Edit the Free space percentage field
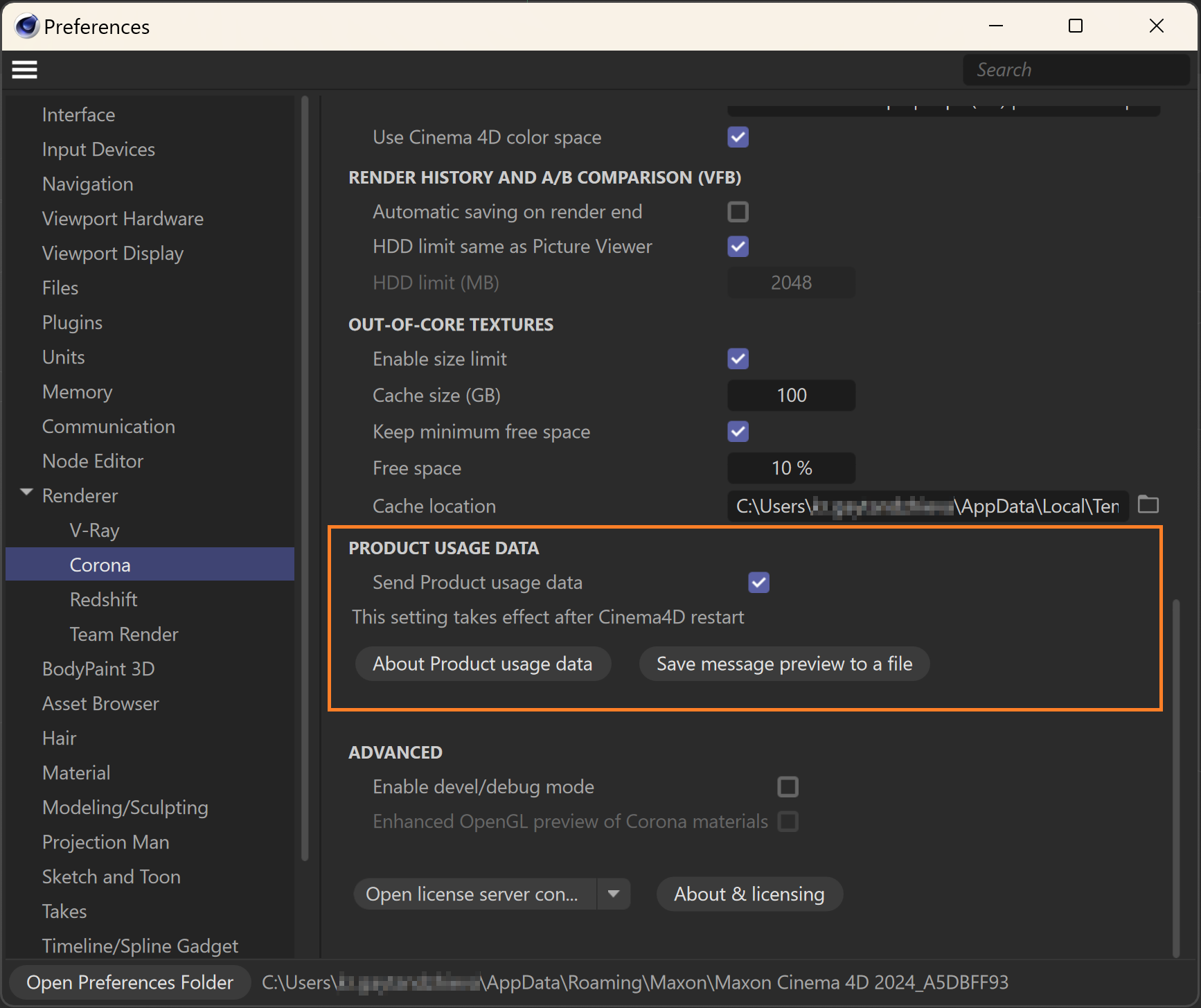Screen dimensions: 1201x1008 tap(791, 468)
